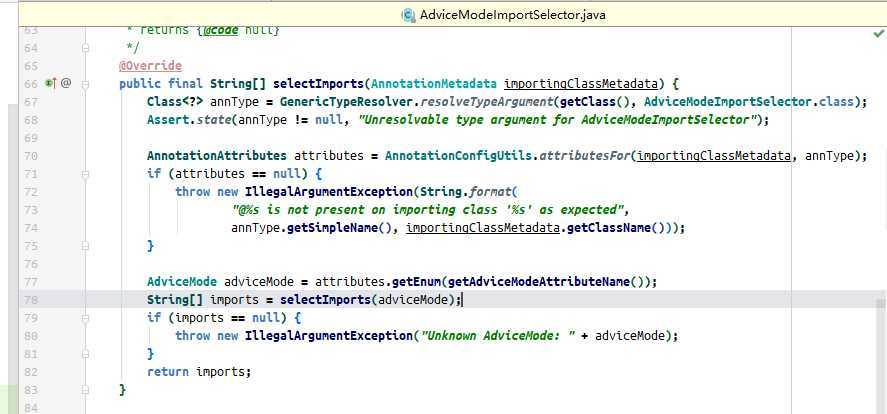Click IllegalArgumentException on line 72
887x414 pixels.
coord(329,192)
